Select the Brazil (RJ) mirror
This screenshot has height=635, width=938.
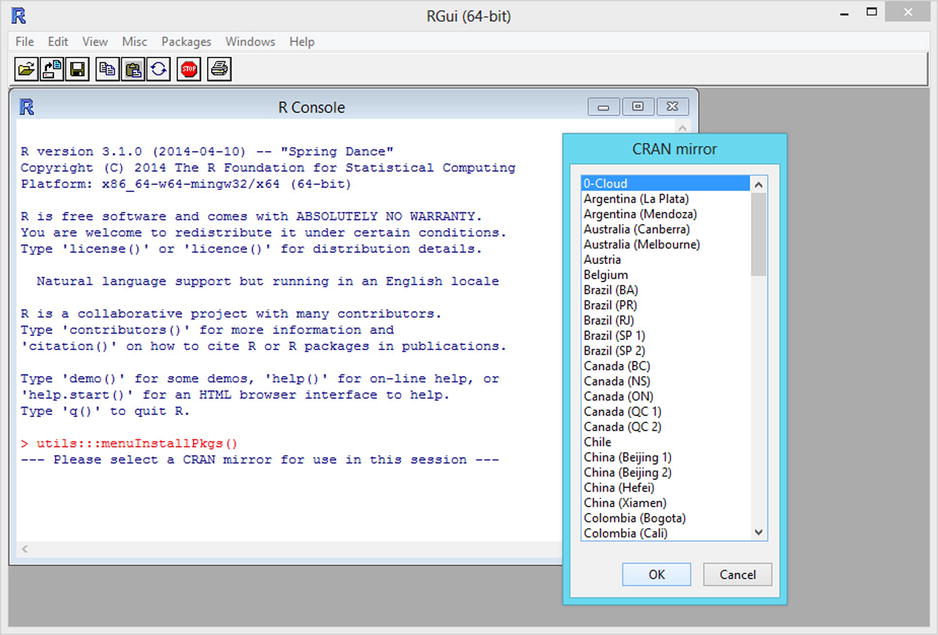pyautogui.click(x=666, y=320)
